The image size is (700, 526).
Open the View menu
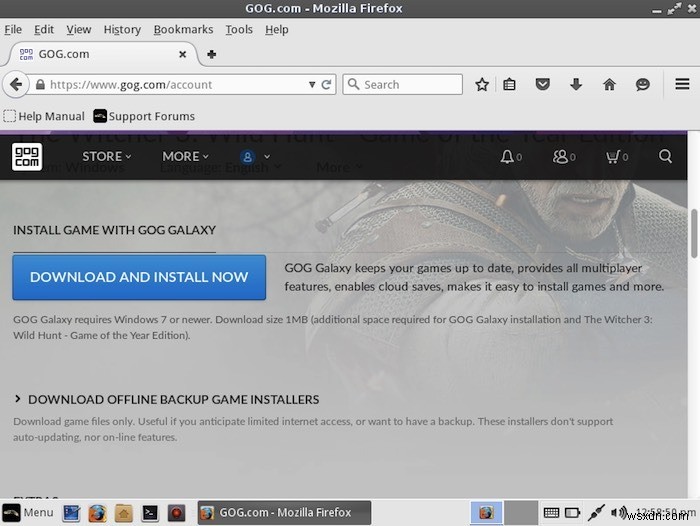tap(79, 29)
